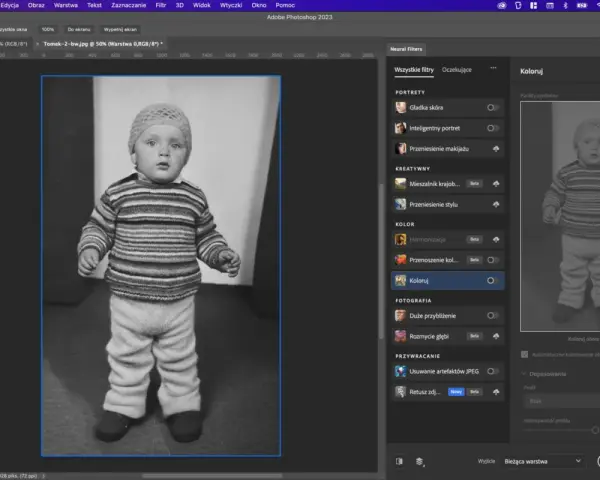Click the Rozmycie głębi filter icon
This screenshot has width=600, height=480.
pyautogui.click(x=400, y=336)
